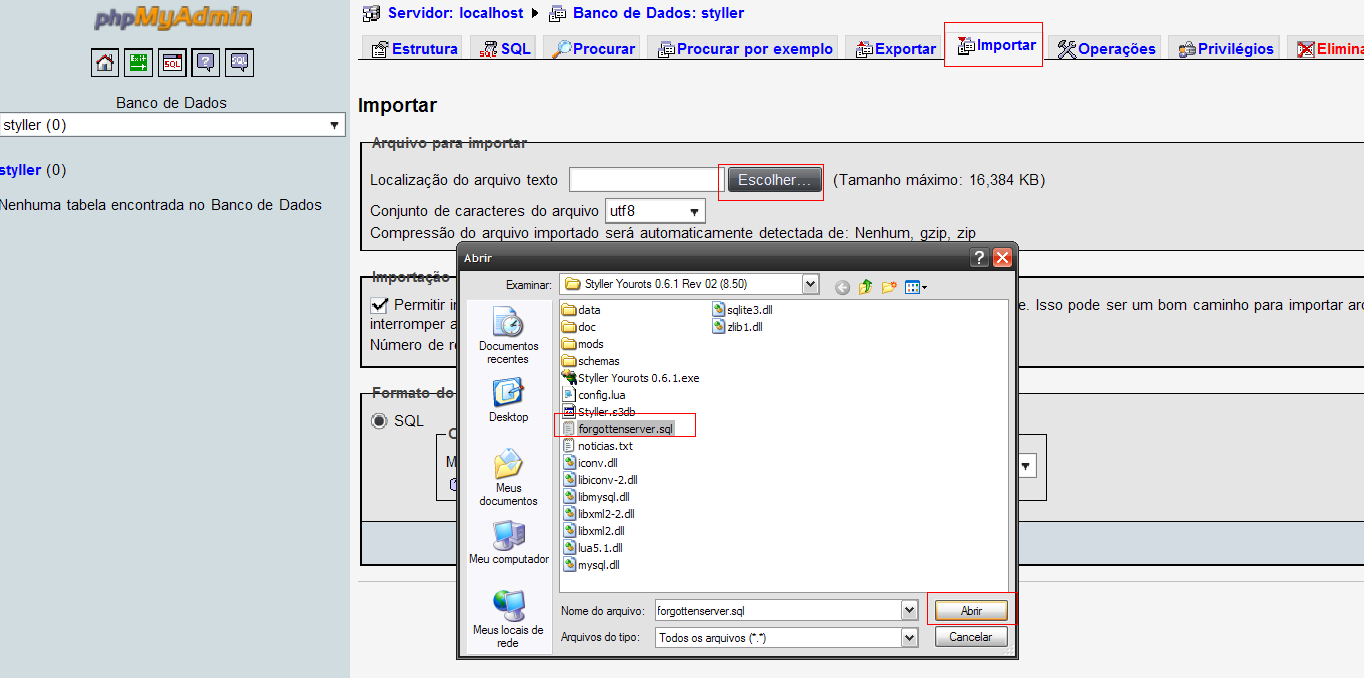1364x678 pixels.
Task: Toggle the Permitir interromper importação checkbox
Action: point(380,305)
